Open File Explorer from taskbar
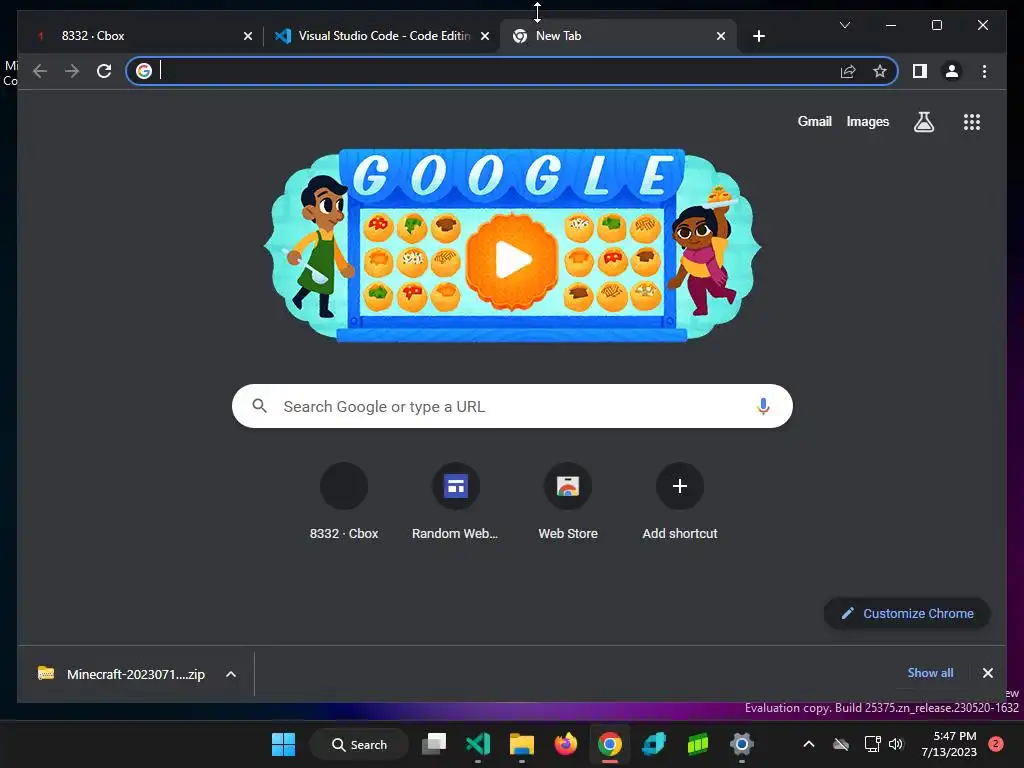Viewport: 1024px width, 768px height. coord(522,744)
